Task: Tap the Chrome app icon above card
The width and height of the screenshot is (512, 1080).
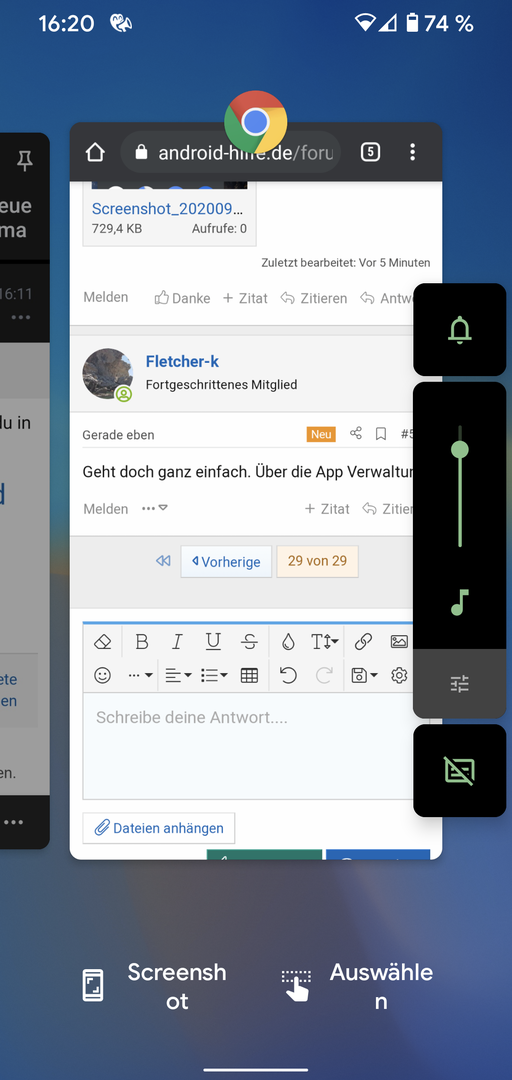Action: [x=256, y=122]
